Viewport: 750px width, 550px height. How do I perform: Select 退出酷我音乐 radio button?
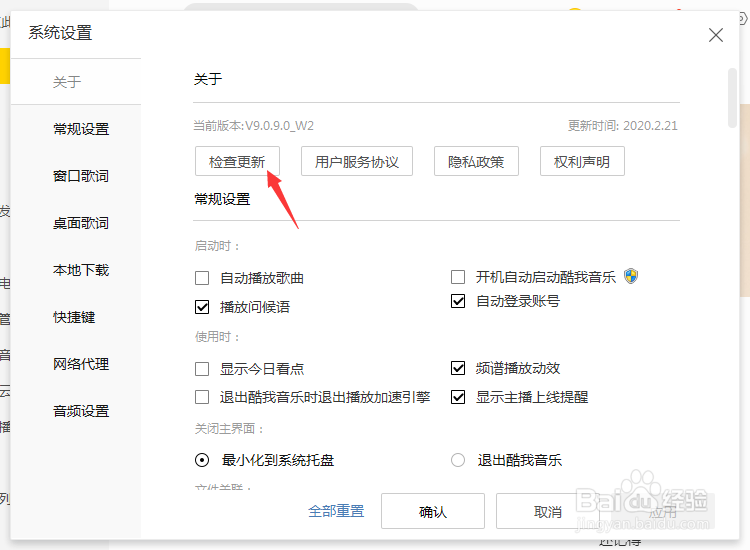coord(458,460)
